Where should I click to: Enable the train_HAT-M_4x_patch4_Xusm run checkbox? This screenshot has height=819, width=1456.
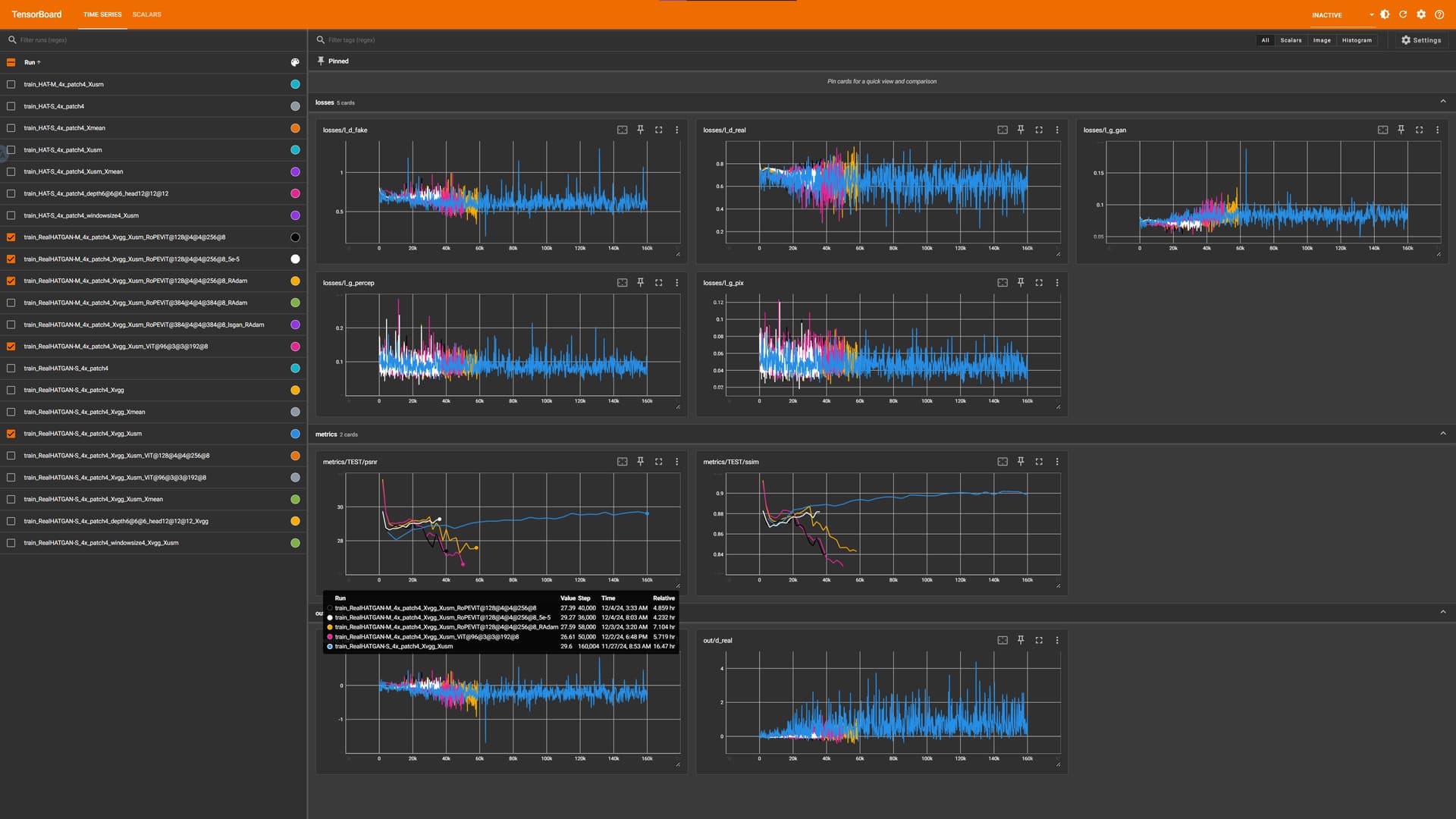click(x=11, y=84)
